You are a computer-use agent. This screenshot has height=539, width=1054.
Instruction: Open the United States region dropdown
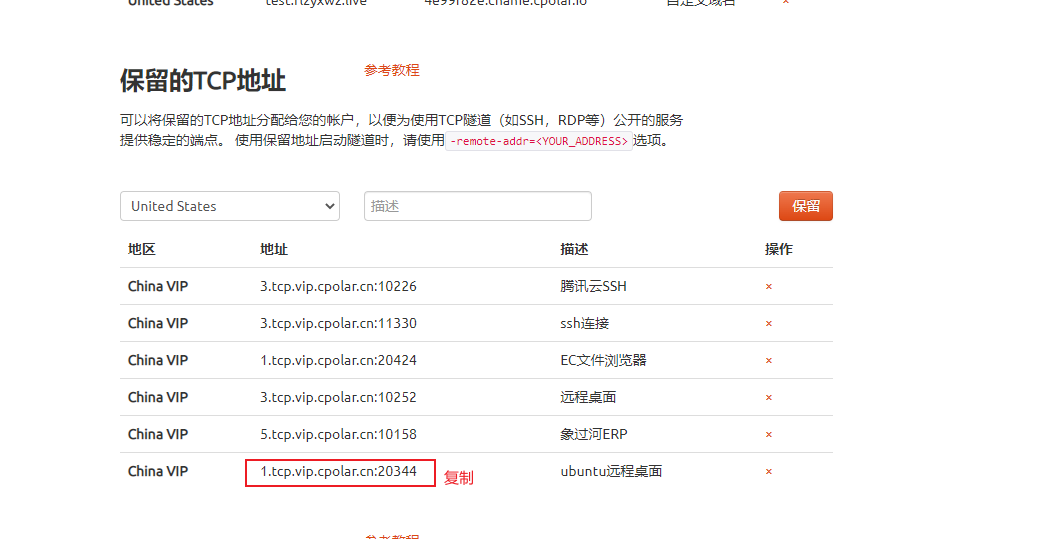point(230,206)
